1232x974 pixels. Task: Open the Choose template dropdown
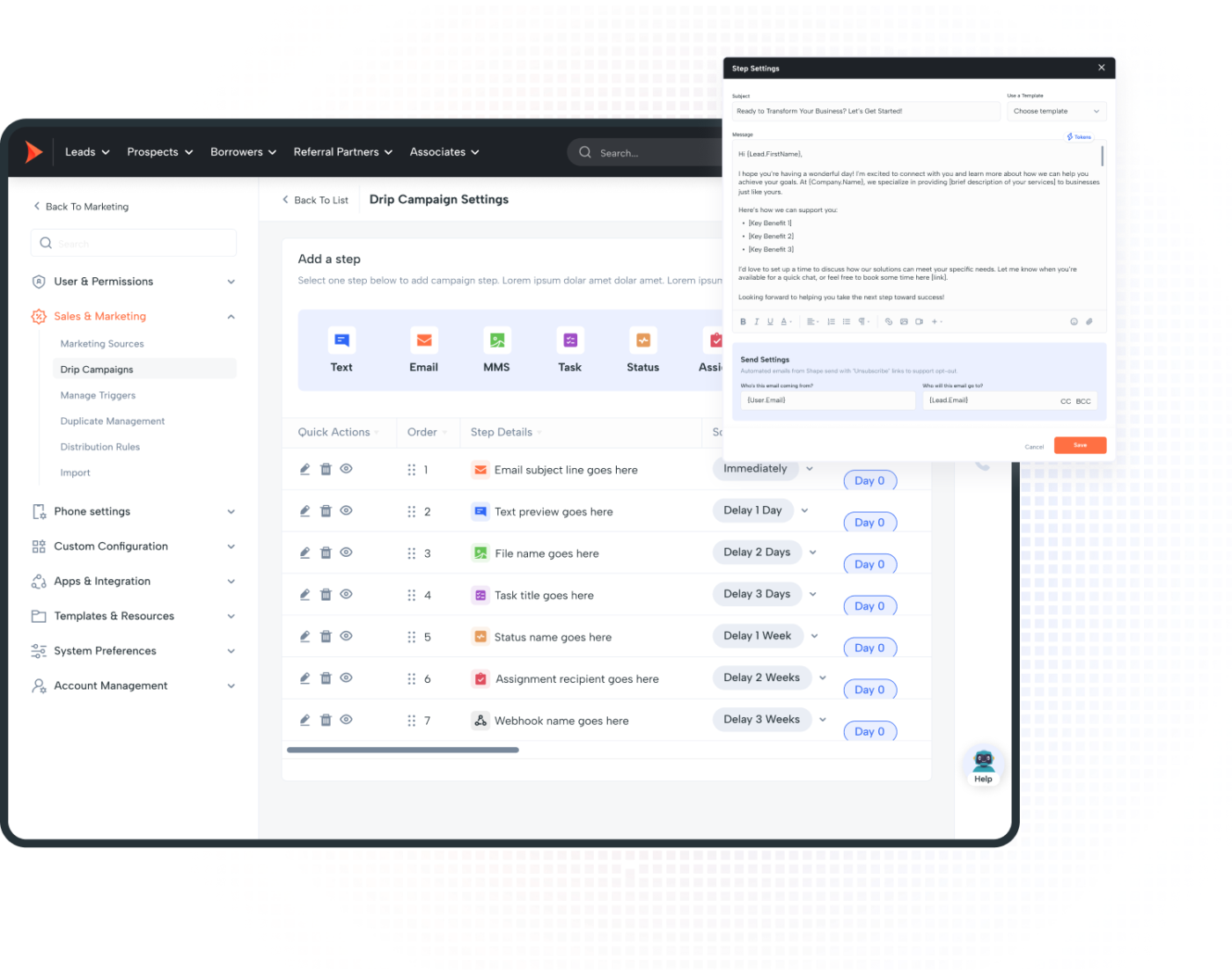click(1056, 112)
